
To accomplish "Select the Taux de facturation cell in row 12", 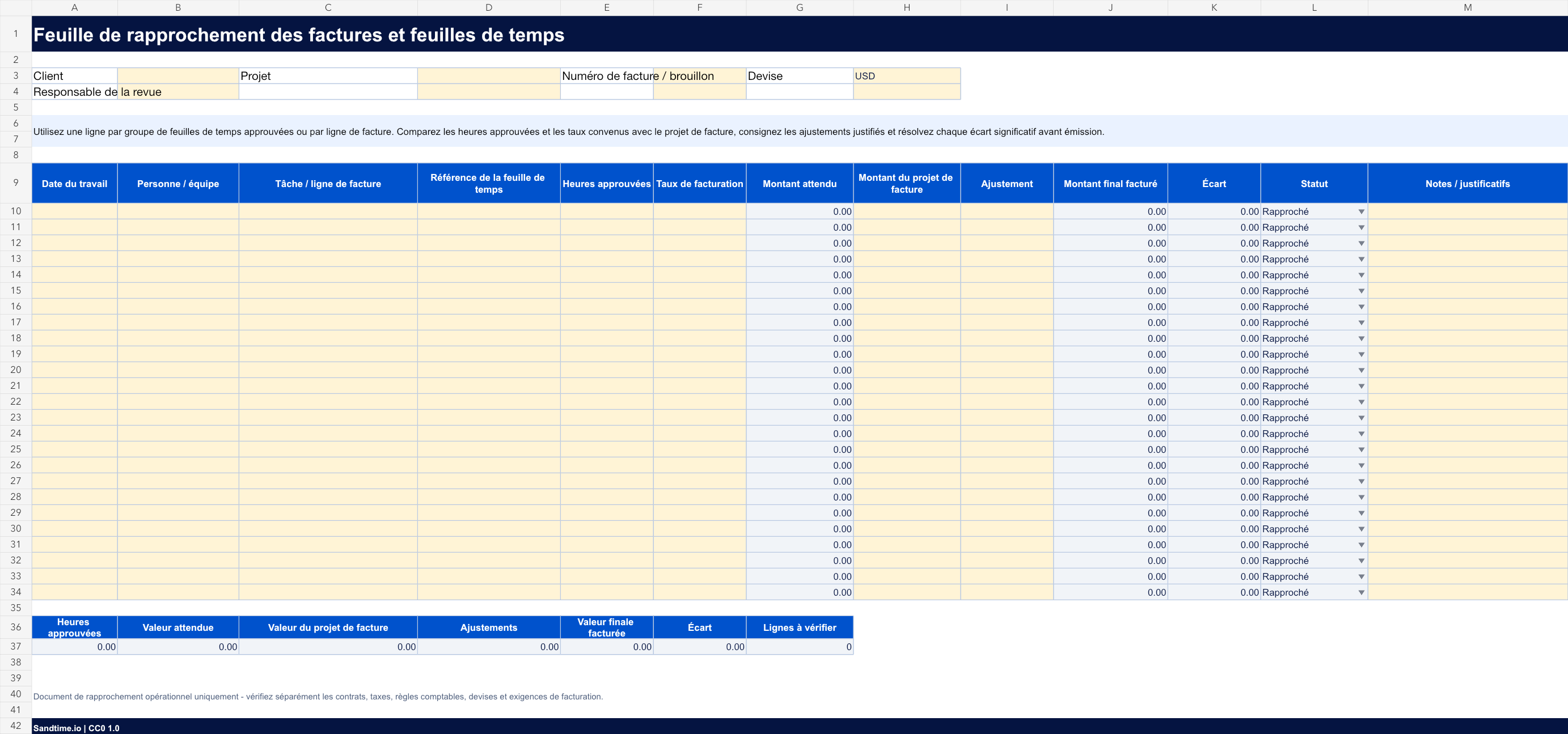I will tap(699, 243).
